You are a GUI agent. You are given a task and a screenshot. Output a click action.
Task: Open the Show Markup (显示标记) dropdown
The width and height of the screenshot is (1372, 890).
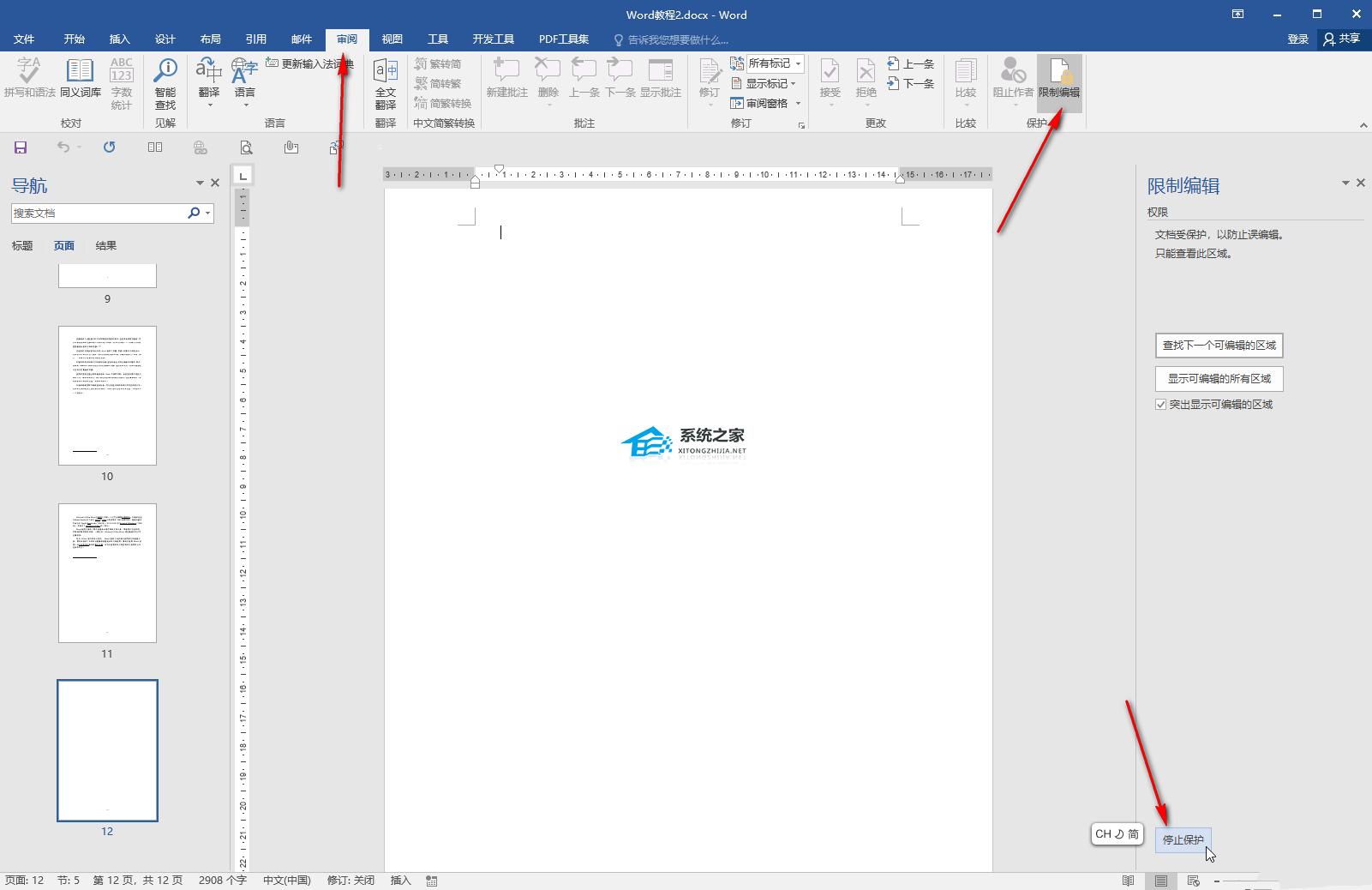[764, 83]
